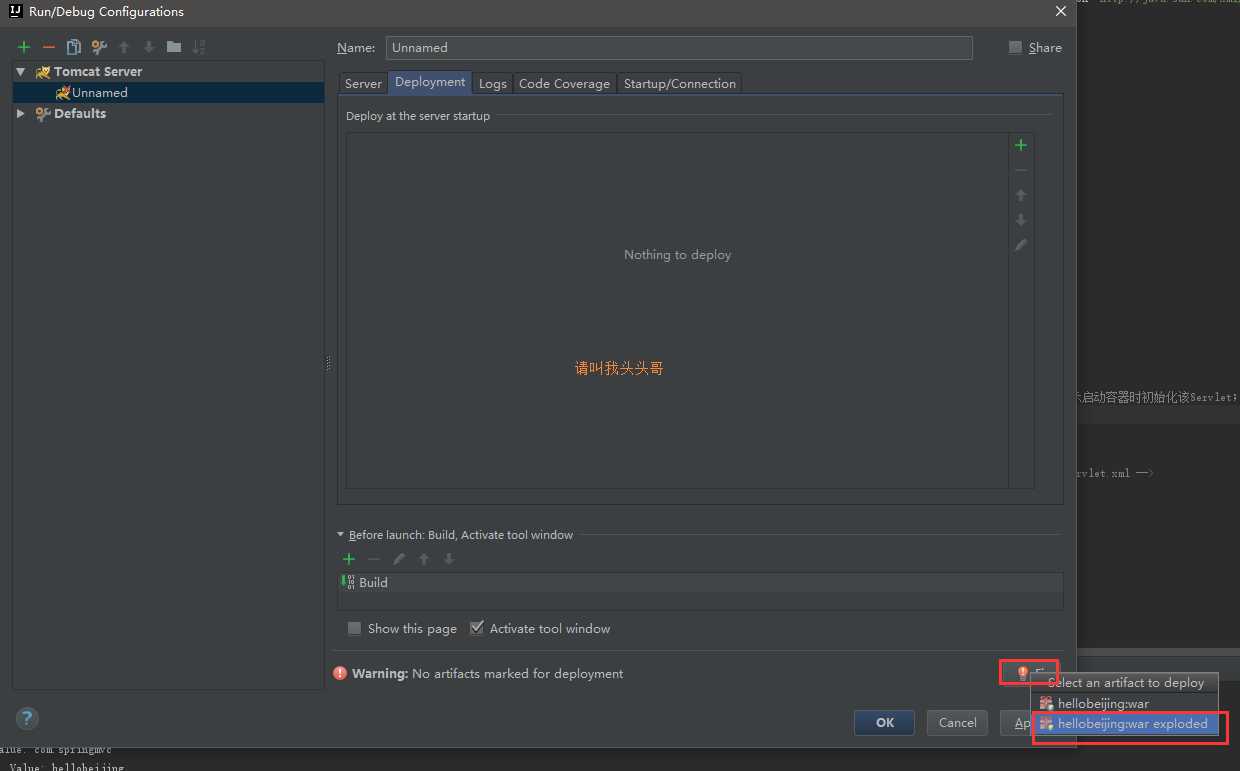Screen dimensions: 1240x771
Task: Select the Deployment tab
Action: (430, 82)
